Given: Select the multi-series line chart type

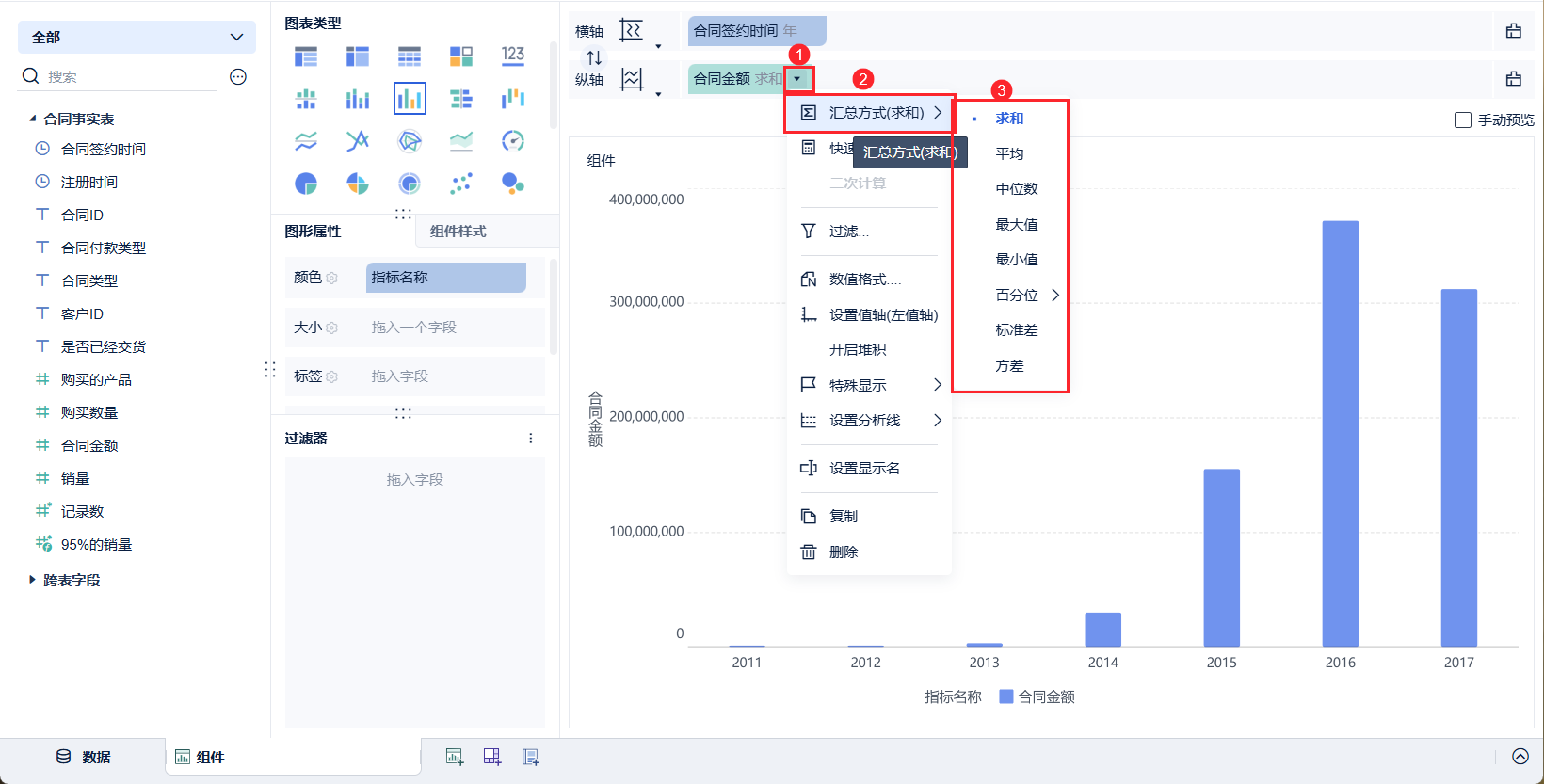Looking at the screenshot, I should tap(358, 141).
